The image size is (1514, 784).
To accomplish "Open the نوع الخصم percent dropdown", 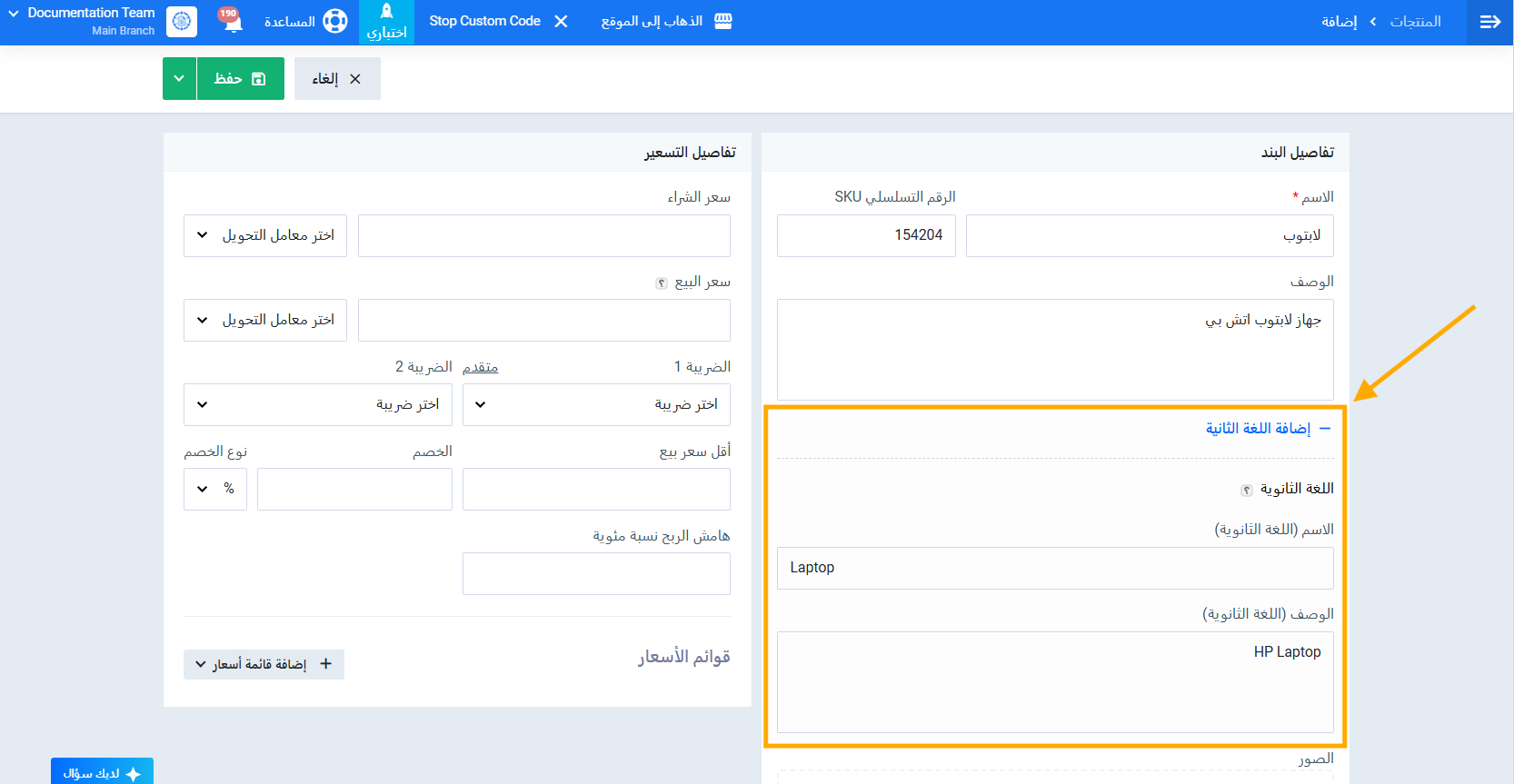I will tap(215, 489).
